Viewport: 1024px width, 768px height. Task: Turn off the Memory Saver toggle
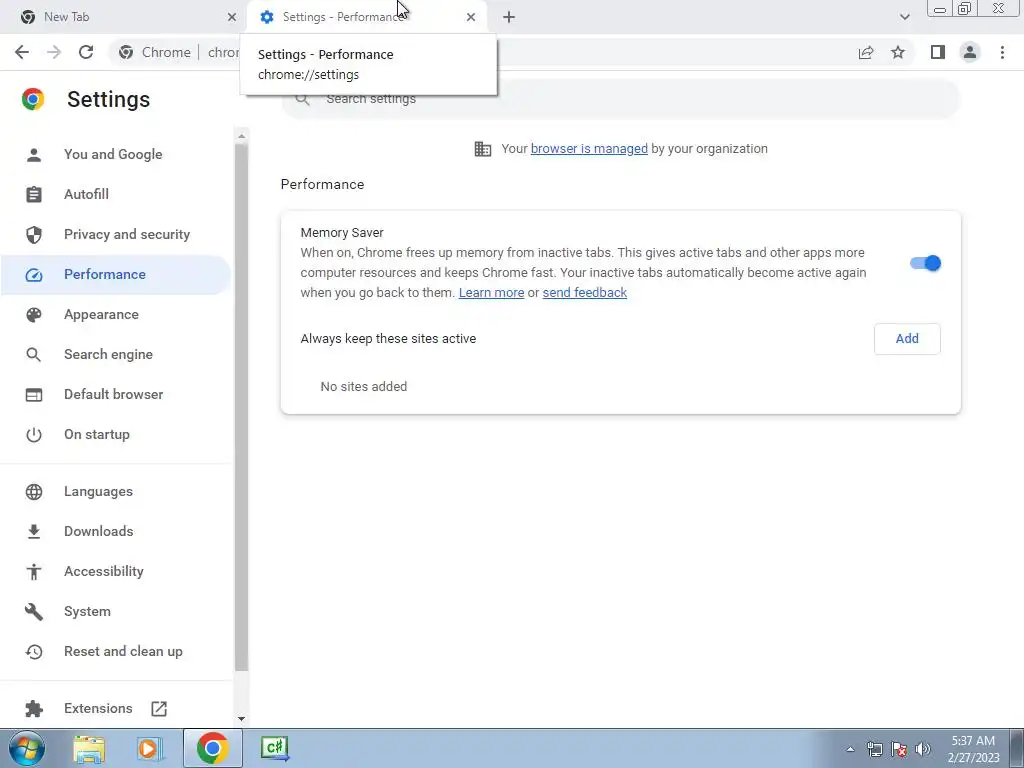pos(925,263)
